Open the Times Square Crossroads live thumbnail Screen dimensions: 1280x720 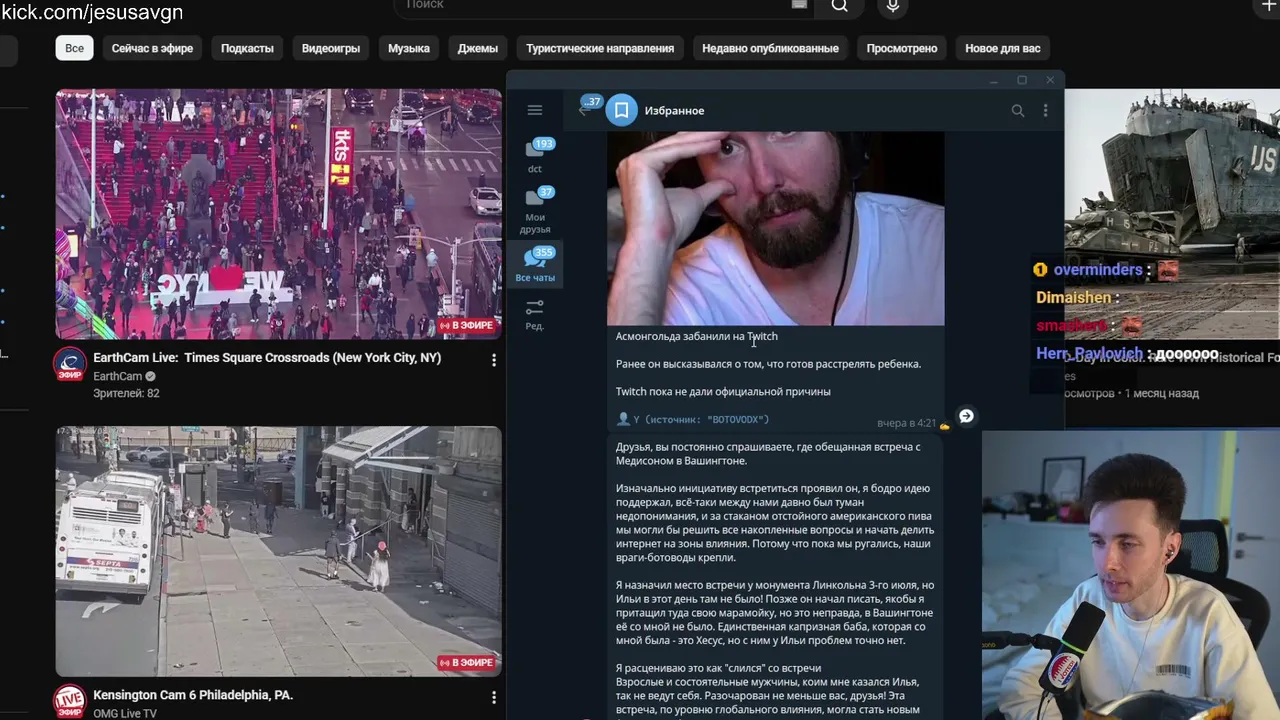(279, 215)
